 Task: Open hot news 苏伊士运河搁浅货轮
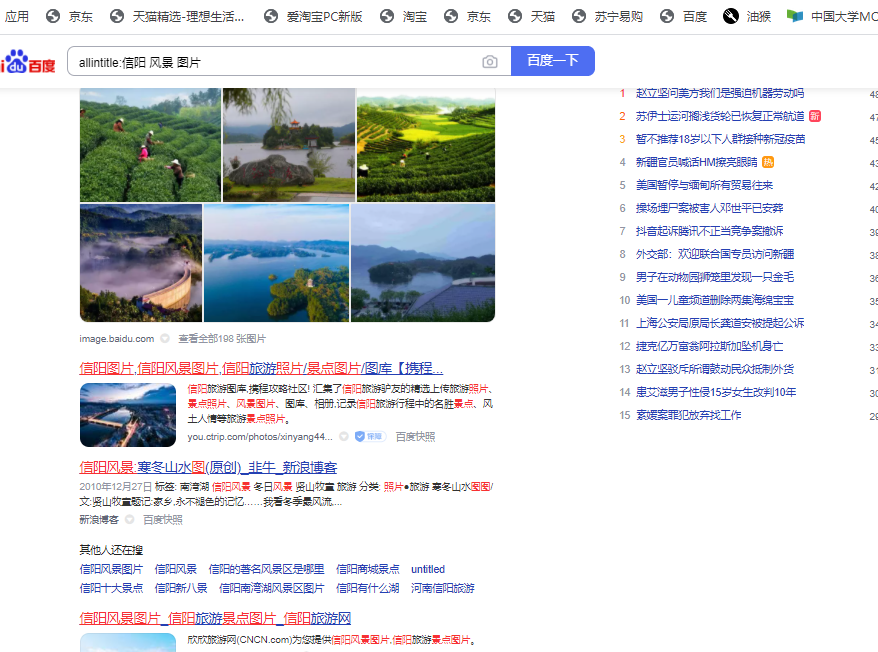point(720,116)
